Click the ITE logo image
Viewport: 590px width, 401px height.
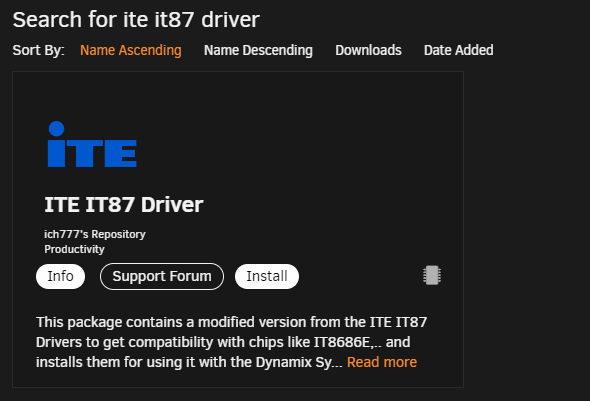[x=92, y=144]
